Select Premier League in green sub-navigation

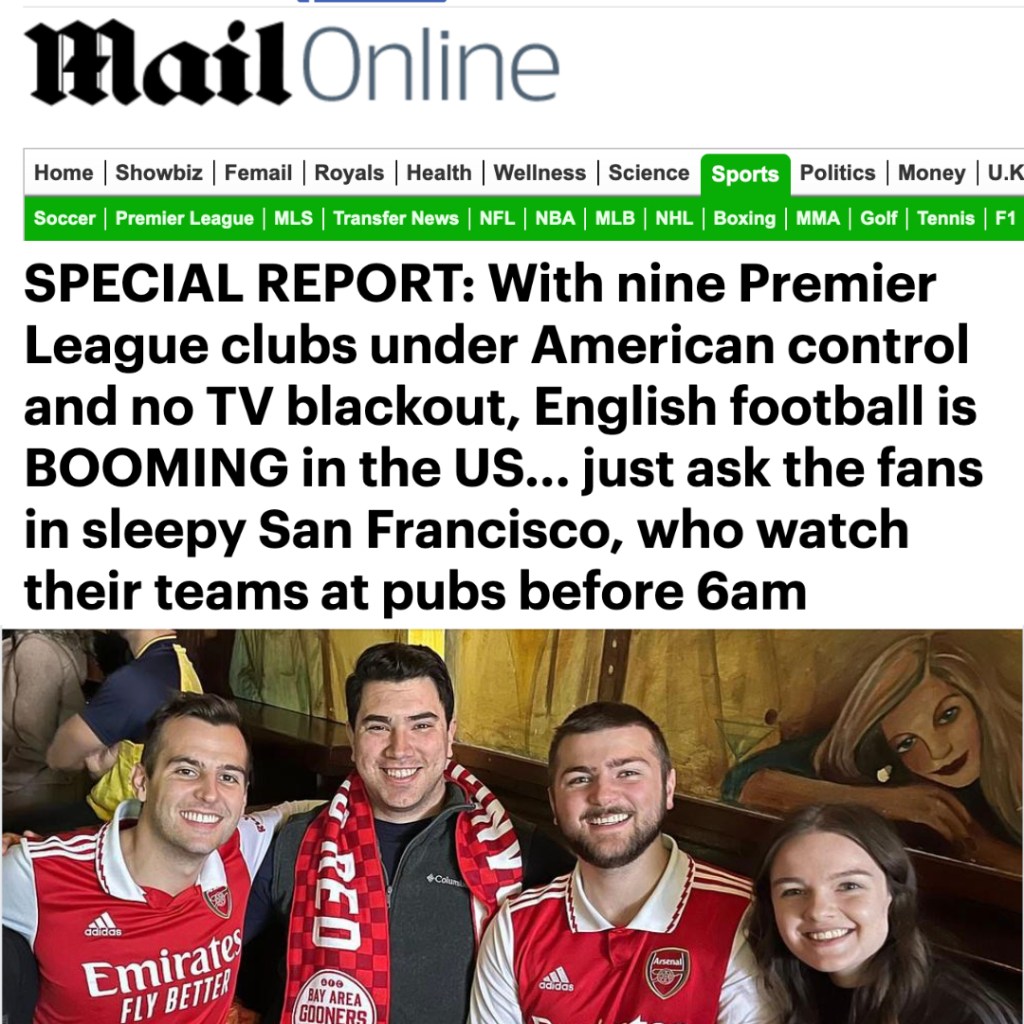click(x=184, y=218)
